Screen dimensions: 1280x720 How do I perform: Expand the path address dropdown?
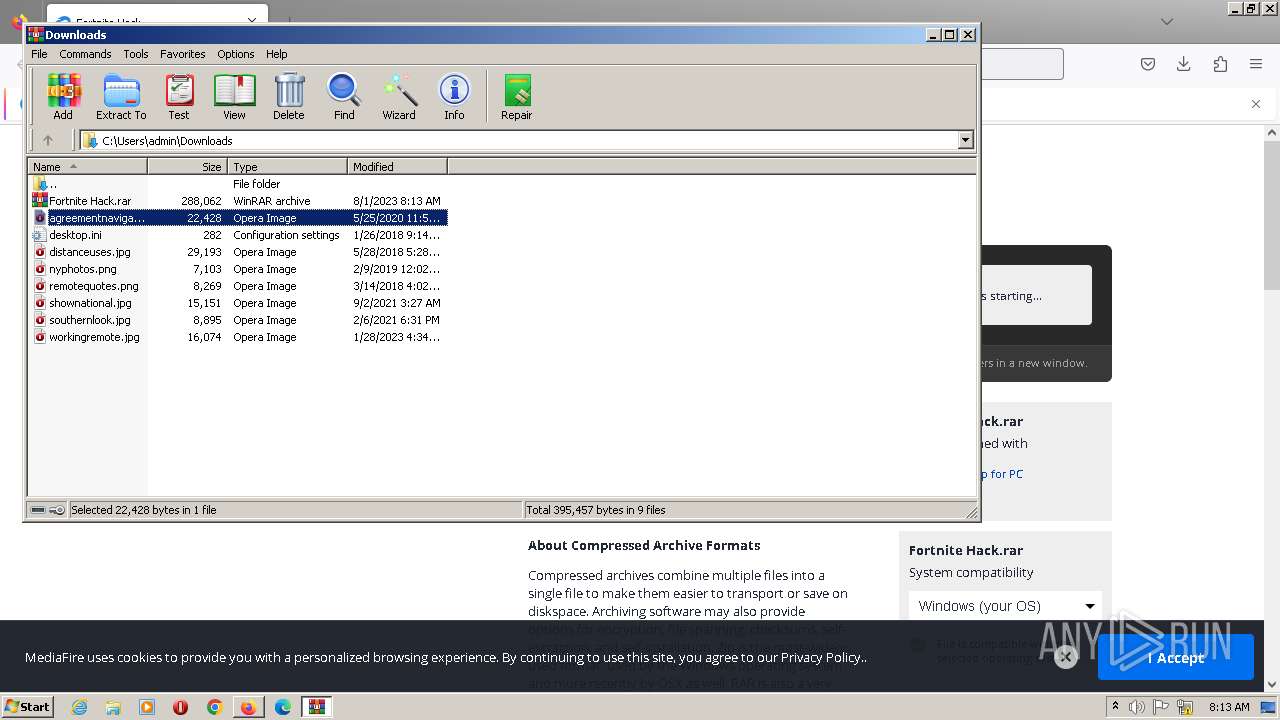[x=965, y=140]
